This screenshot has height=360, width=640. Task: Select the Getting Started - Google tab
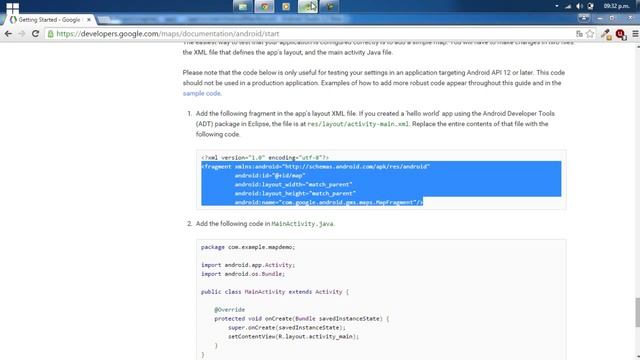pyautogui.click(x=50, y=20)
